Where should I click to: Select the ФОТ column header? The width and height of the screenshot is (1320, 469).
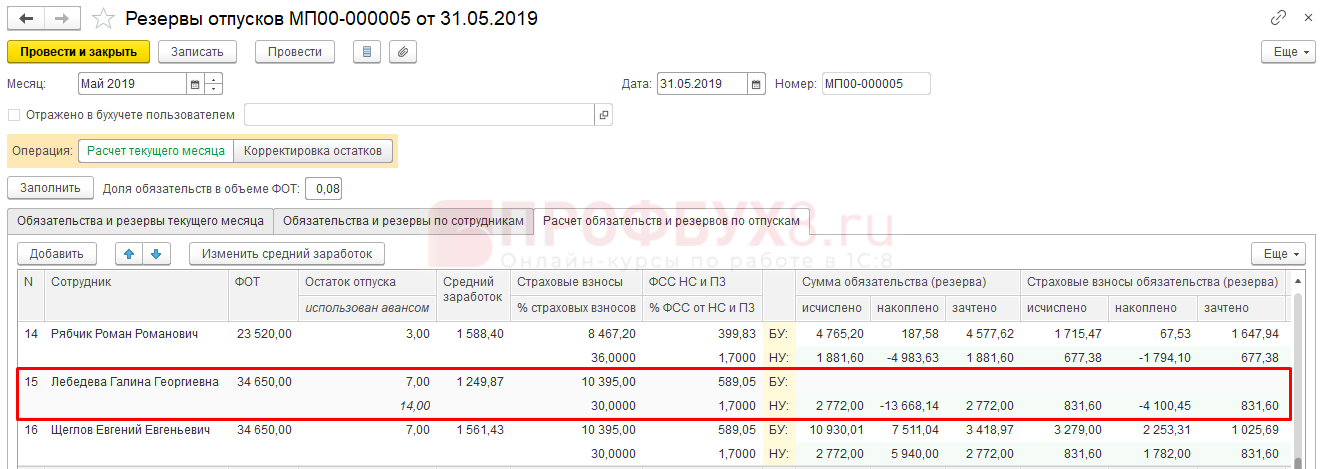(x=264, y=295)
